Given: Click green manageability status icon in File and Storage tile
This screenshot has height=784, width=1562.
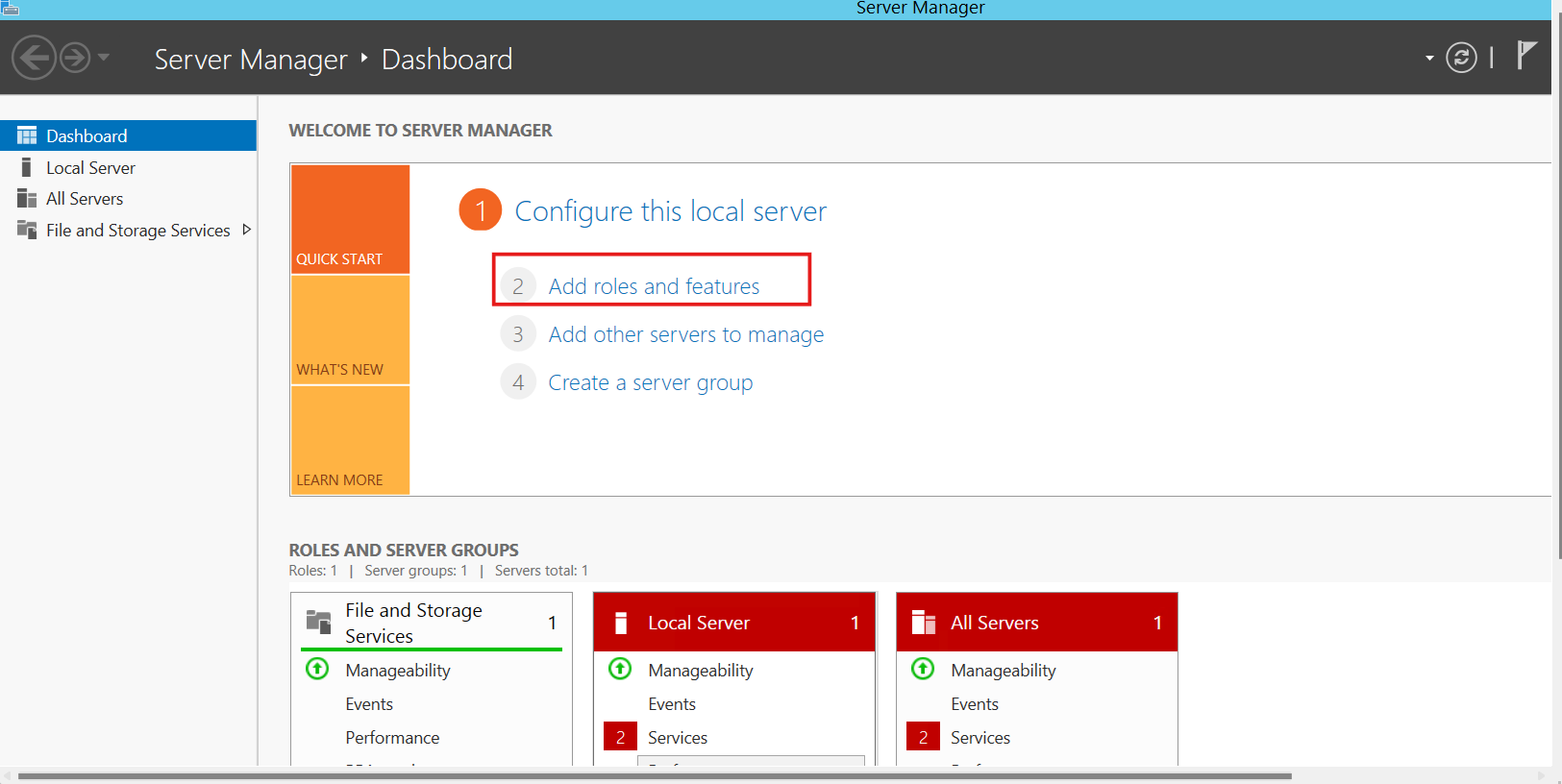Looking at the screenshot, I should click(x=317, y=669).
